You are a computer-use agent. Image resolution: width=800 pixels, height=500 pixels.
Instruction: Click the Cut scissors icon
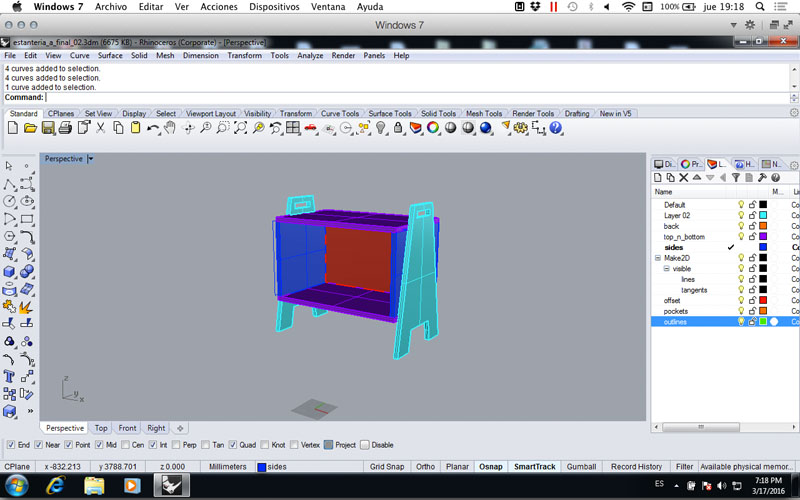[x=101, y=128]
